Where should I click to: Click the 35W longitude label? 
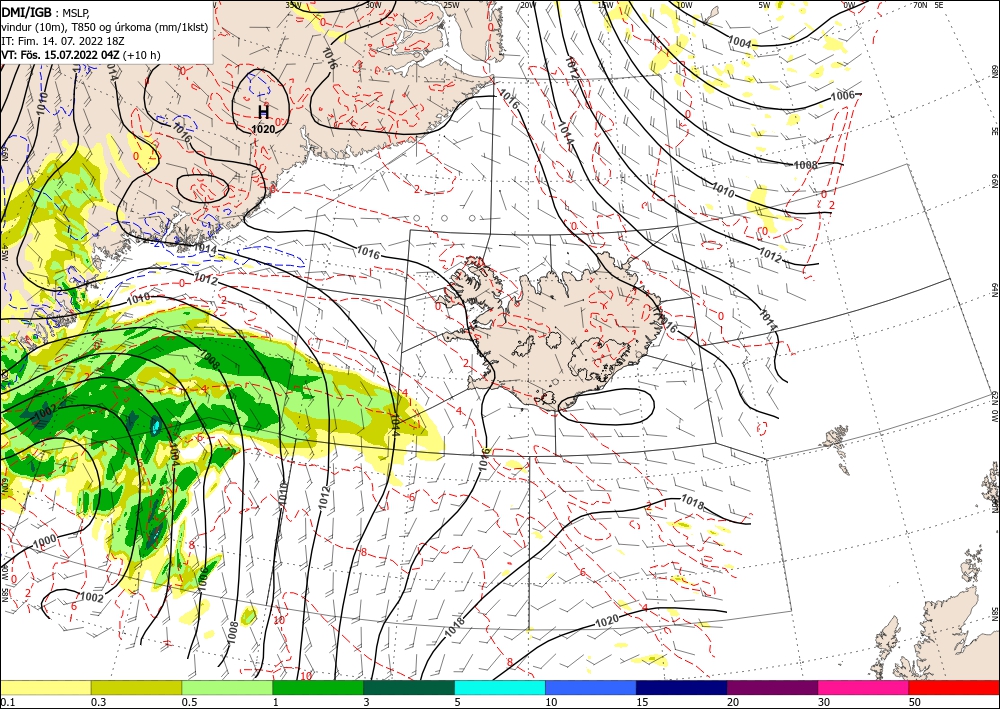coord(293,5)
